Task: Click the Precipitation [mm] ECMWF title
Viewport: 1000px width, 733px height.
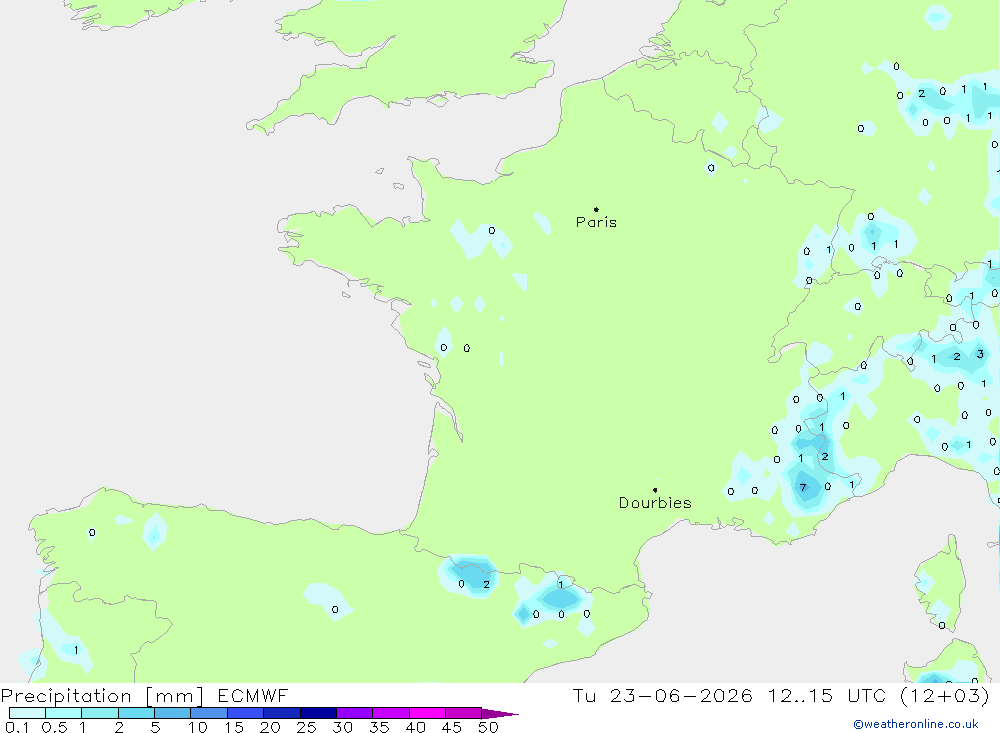Action: (145, 695)
